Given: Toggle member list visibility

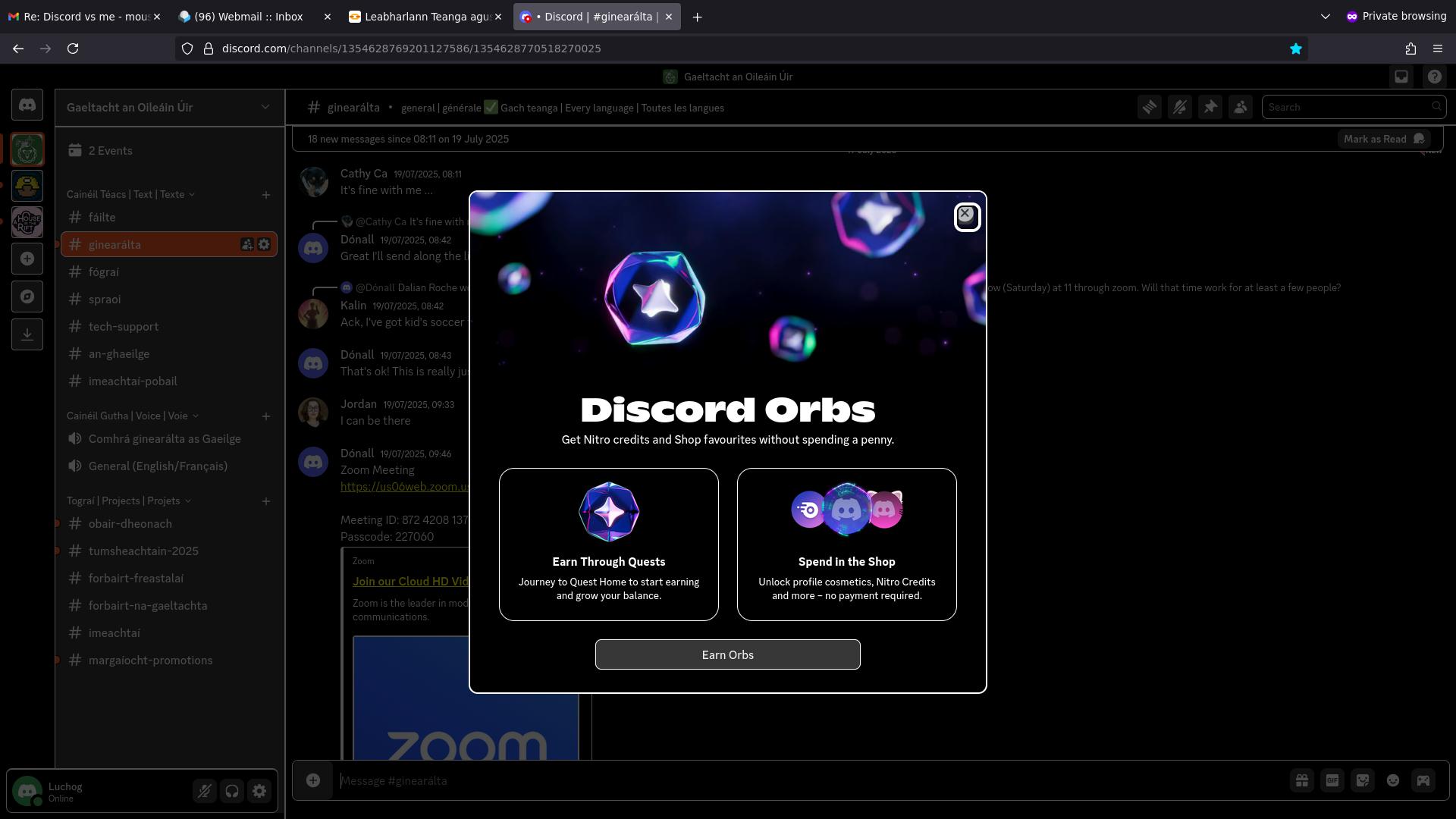Looking at the screenshot, I should click(1241, 108).
